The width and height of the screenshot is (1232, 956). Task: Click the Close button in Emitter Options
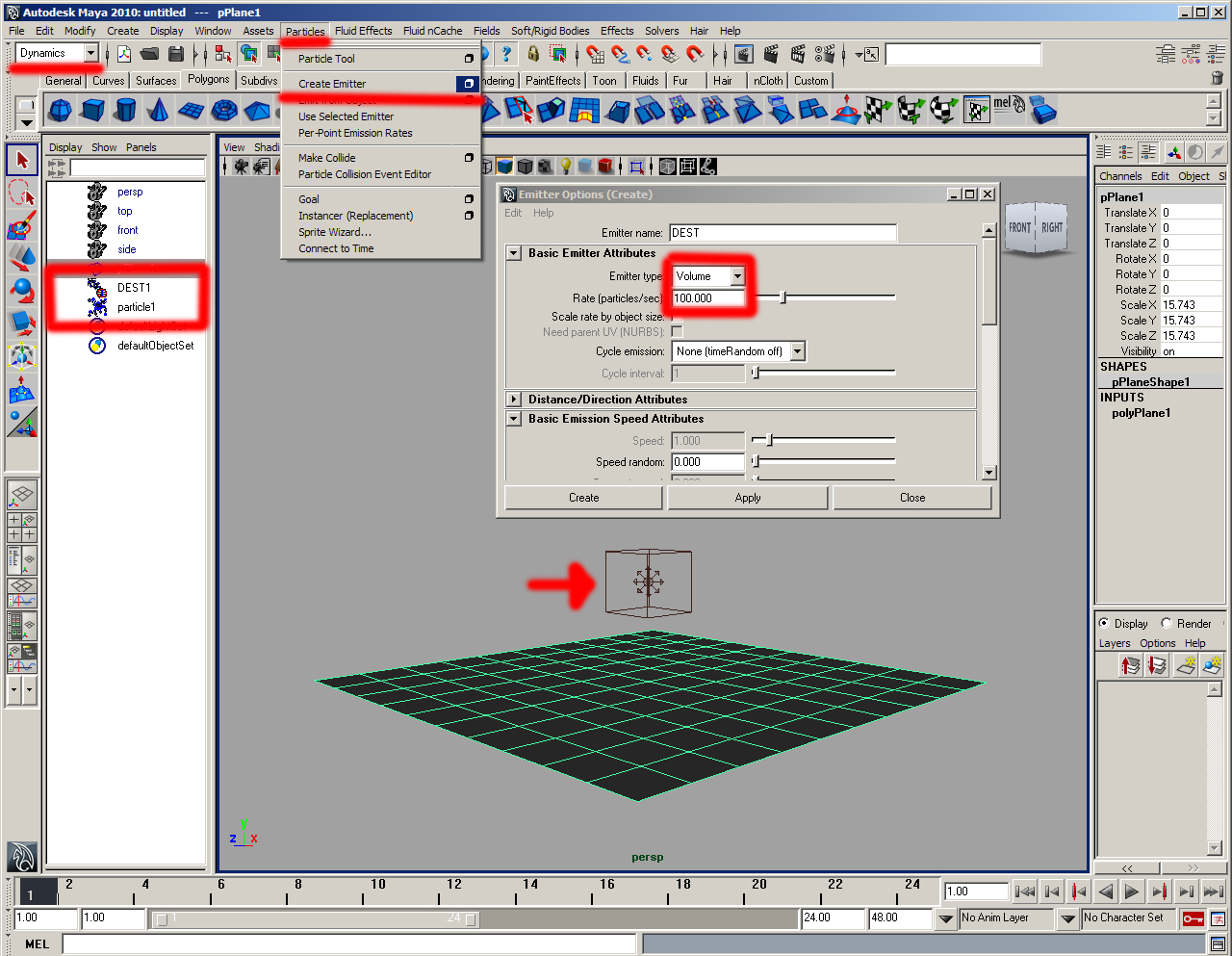[912, 498]
